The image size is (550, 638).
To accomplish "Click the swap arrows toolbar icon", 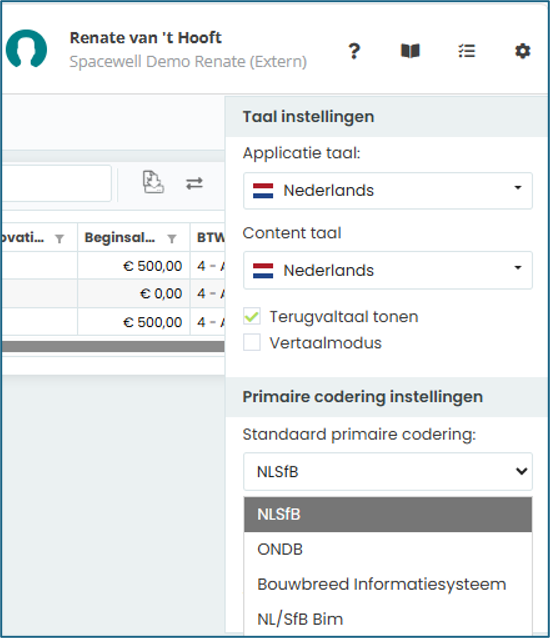I will [194, 183].
